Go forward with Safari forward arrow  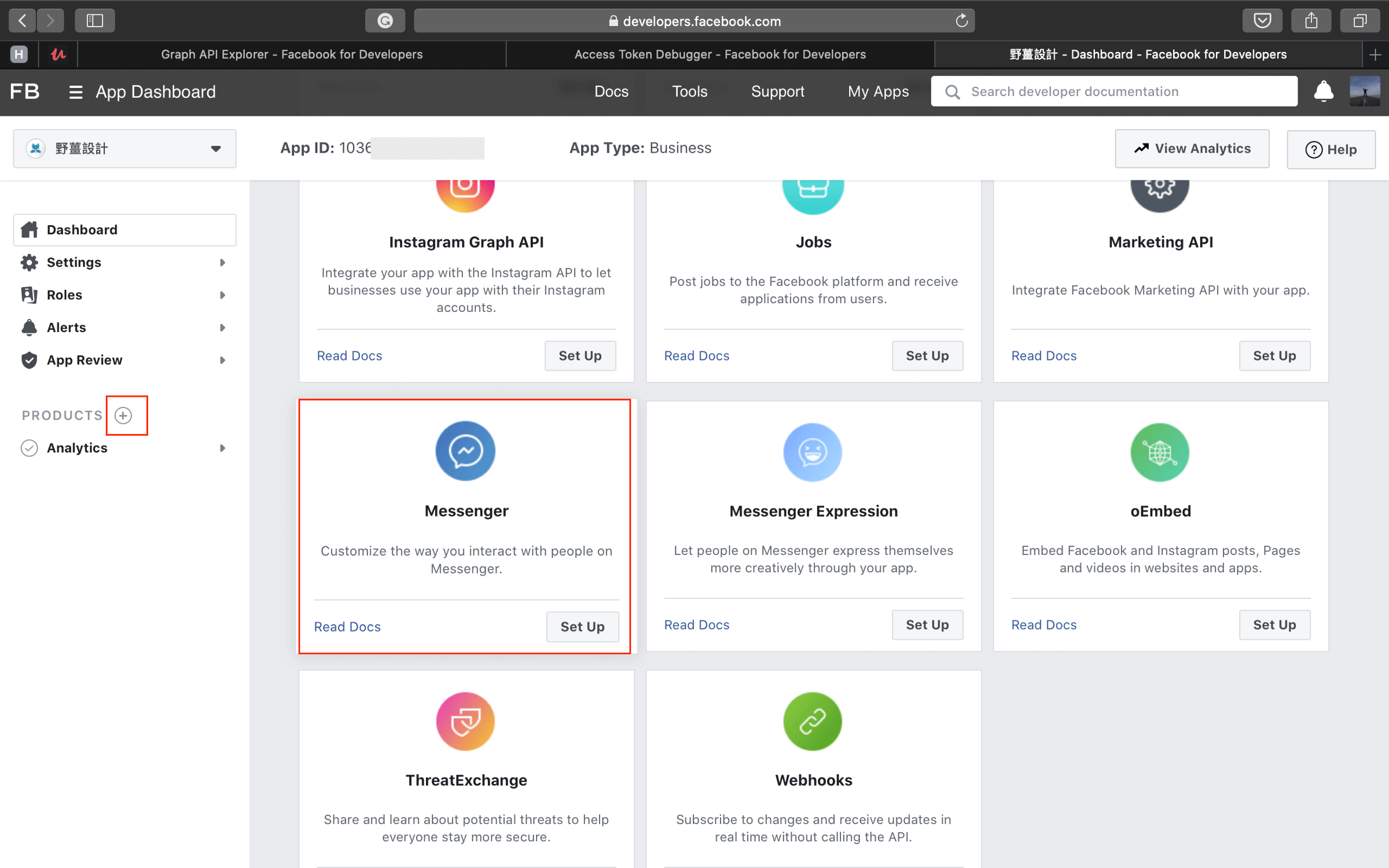coord(50,21)
